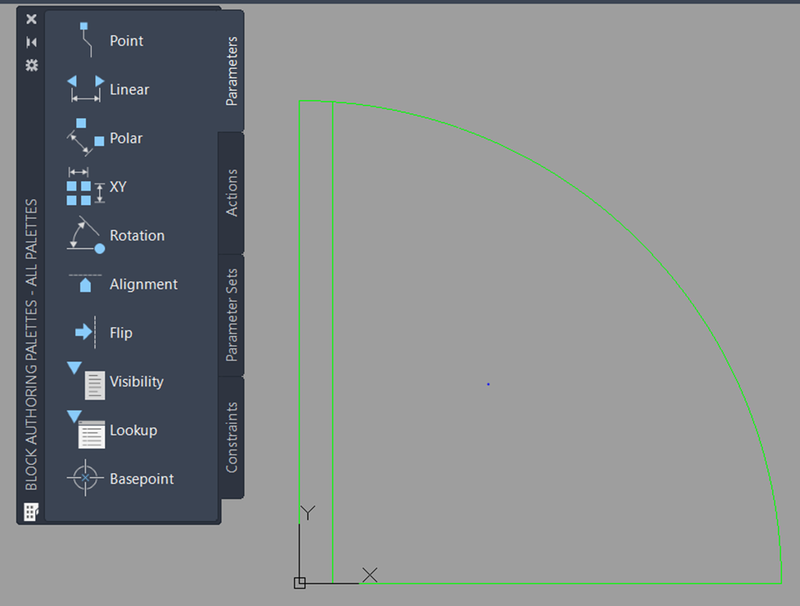Screen dimensions: 800x606
Task: Click the small blue point in the drawing
Action: (x=488, y=384)
